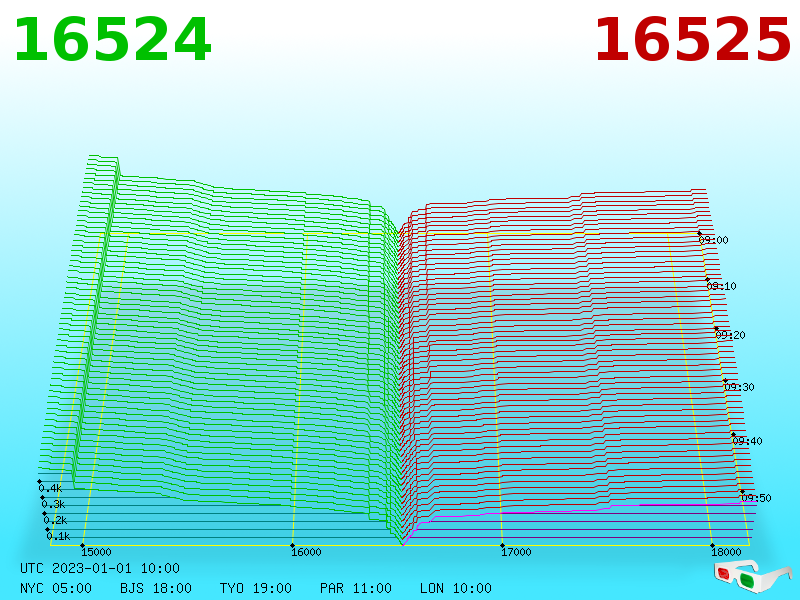Click the 0.3k volume axis label
This screenshot has height=600, width=800.
[x=53, y=505]
